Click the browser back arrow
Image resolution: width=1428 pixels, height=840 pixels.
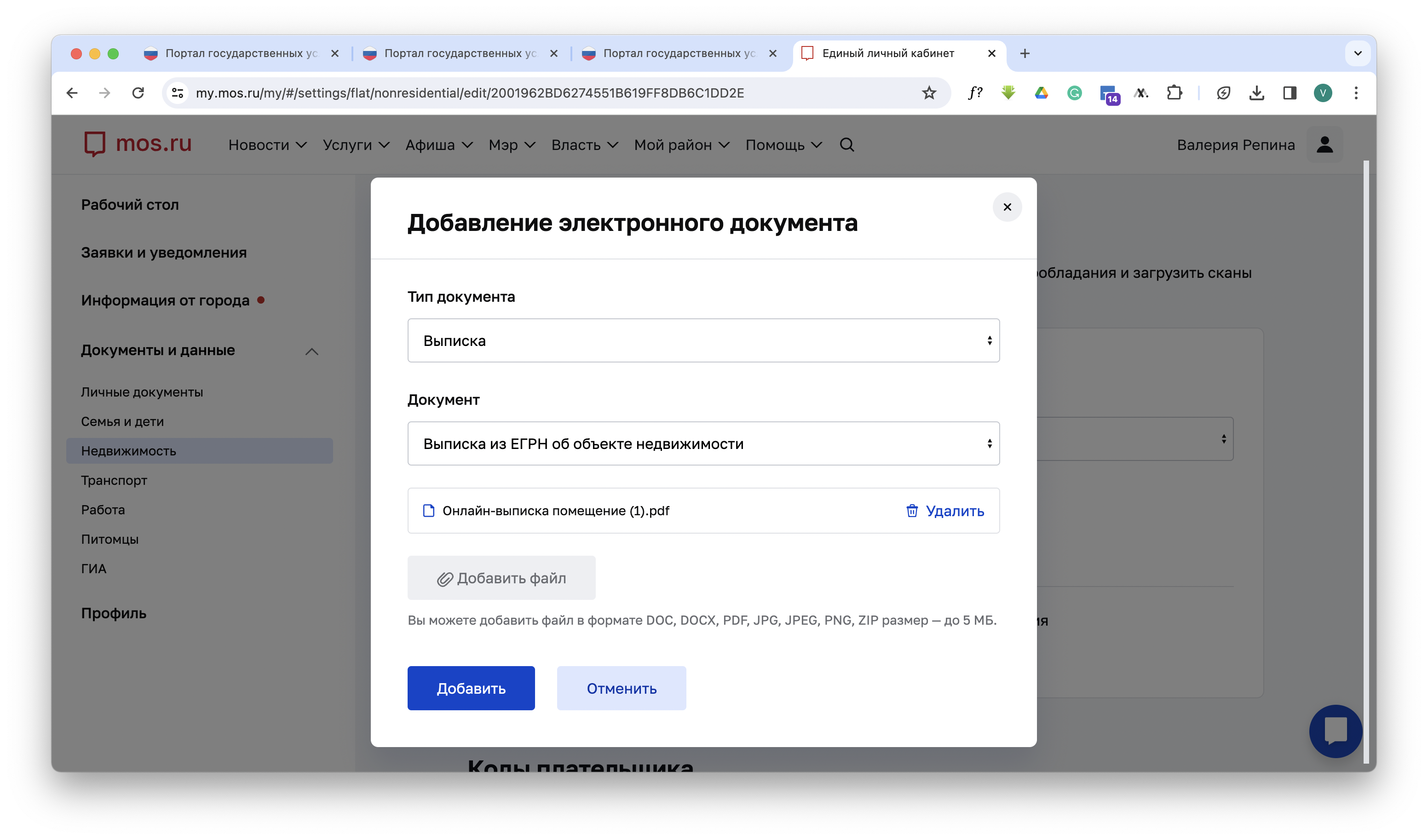71,93
